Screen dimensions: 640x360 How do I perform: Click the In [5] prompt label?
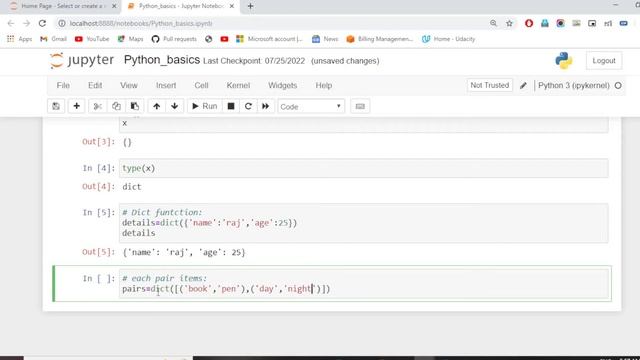point(98,213)
